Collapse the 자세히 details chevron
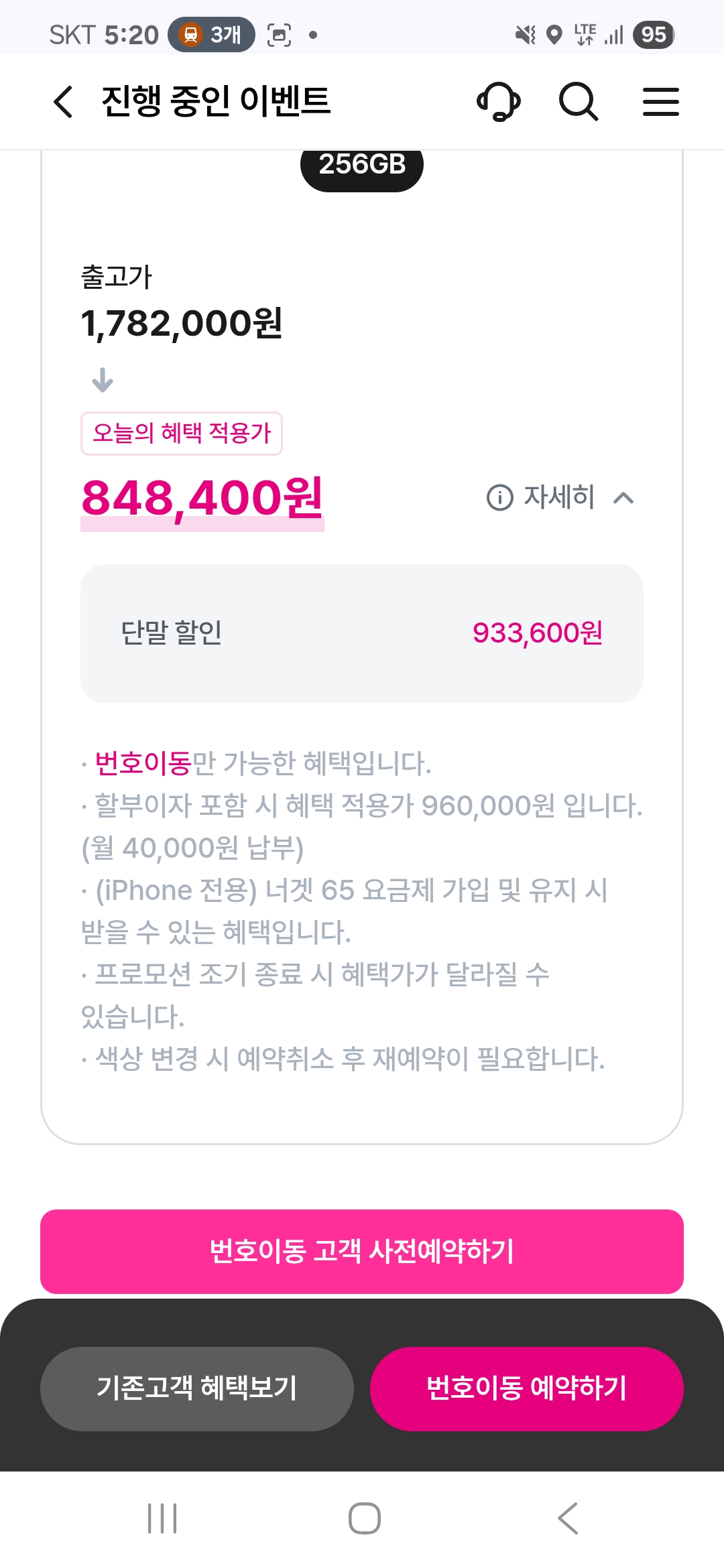Viewport: 724px width, 1568px height. (x=623, y=497)
